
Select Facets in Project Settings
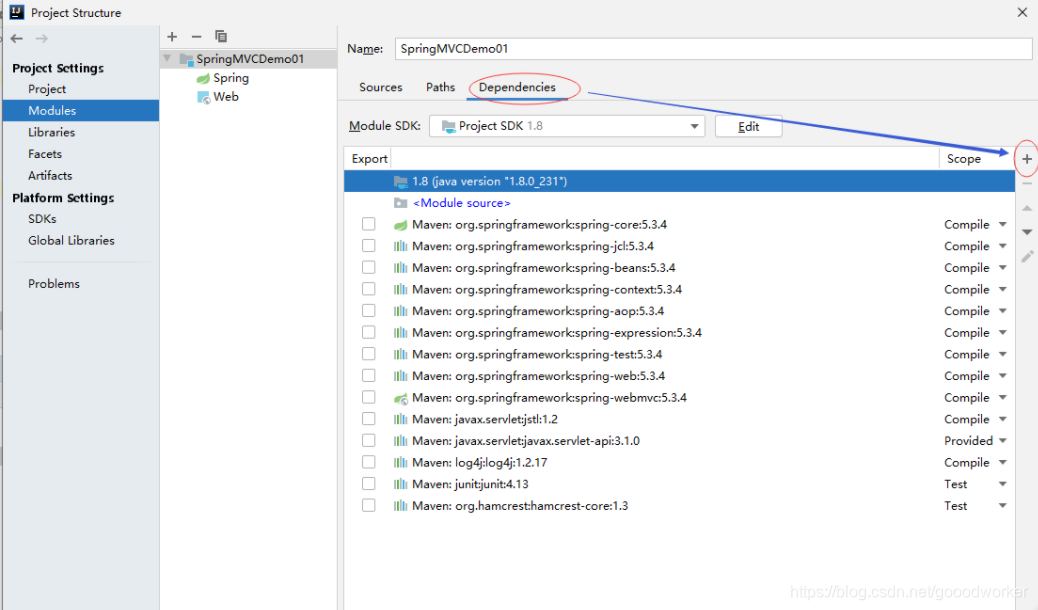(x=45, y=154)
